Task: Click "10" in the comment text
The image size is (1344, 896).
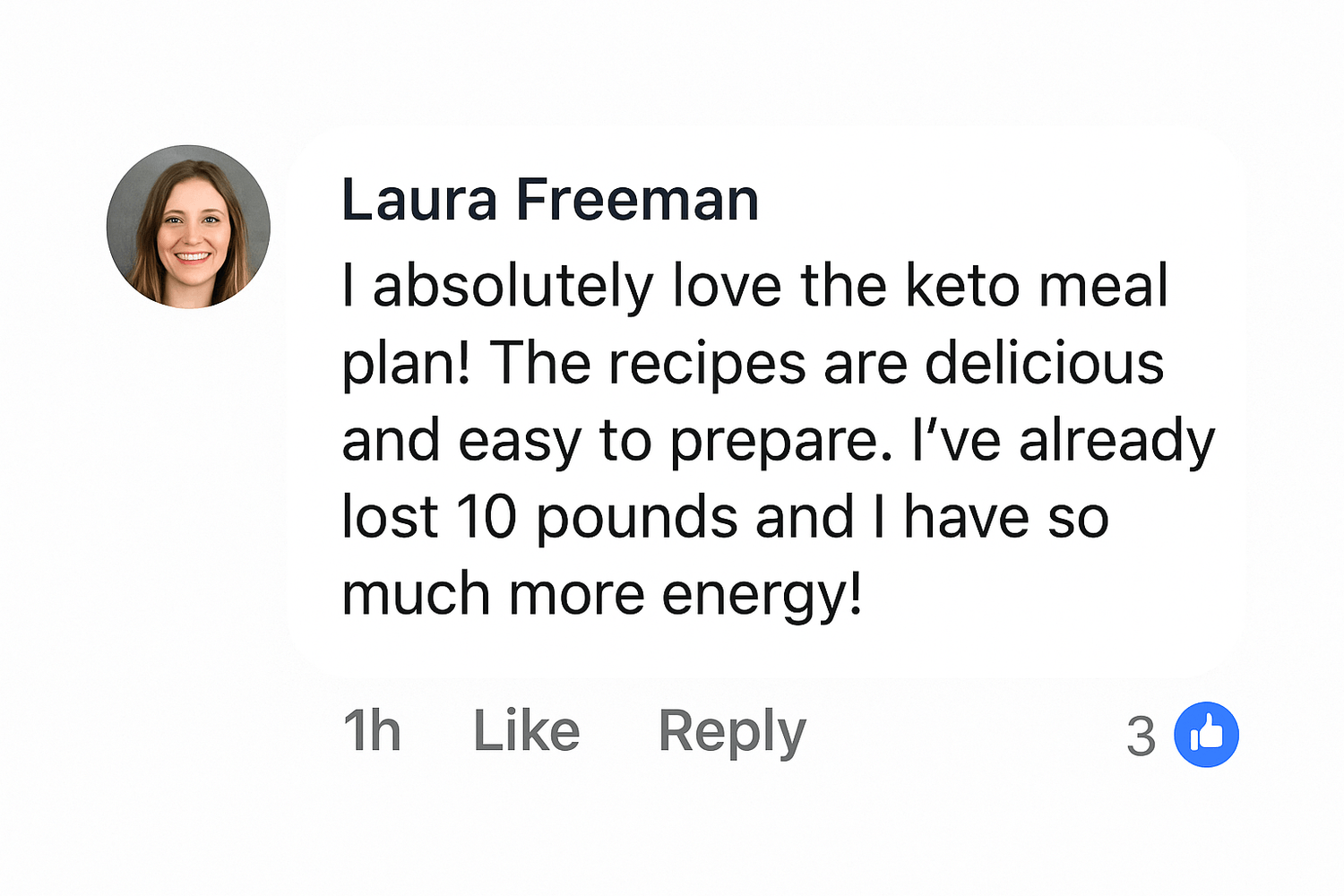Action: [x=487, y=518]
